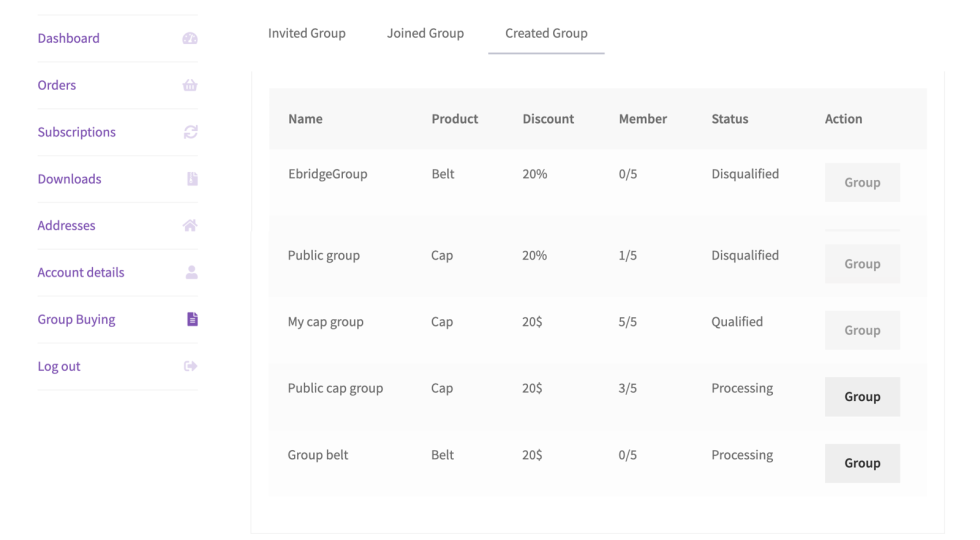This screenshot has width=980, height=540.
Task: Click the Log out arrow icon
Action: click(190, 366)
